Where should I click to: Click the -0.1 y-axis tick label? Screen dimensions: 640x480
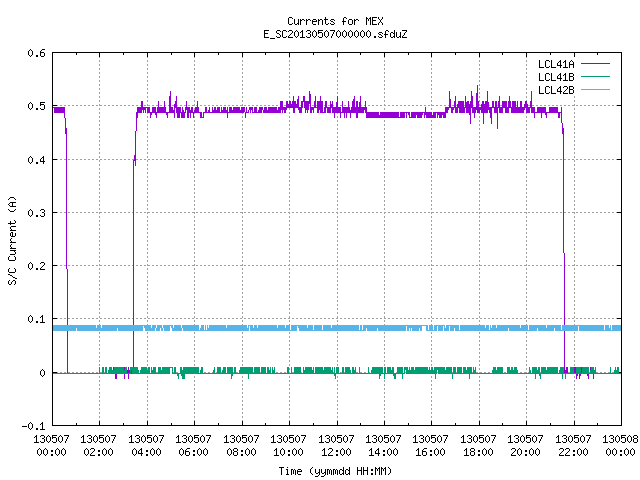(x=33, y=426)
